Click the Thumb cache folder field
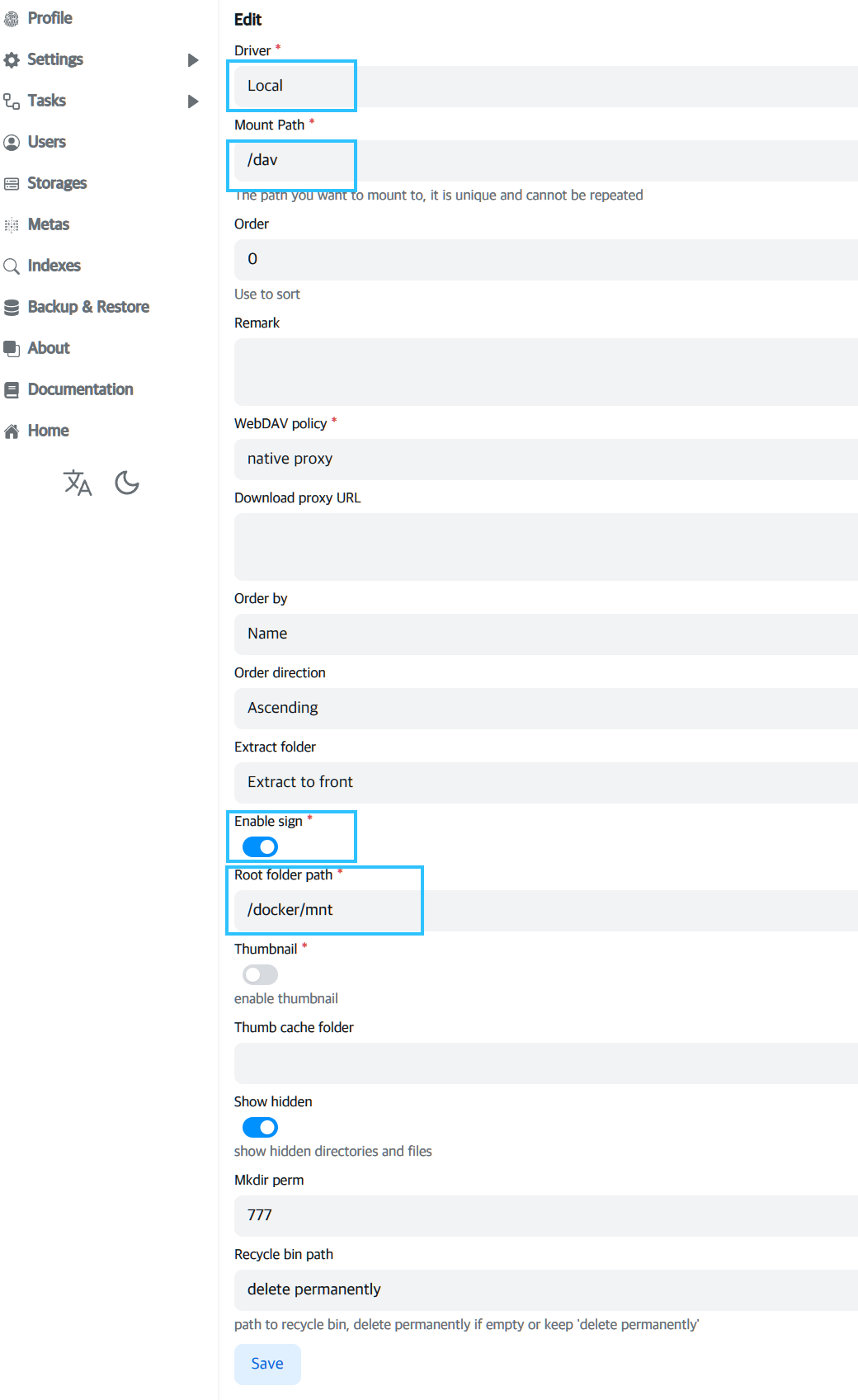Screen dimensions: 858x1400 click(546, 1063)
